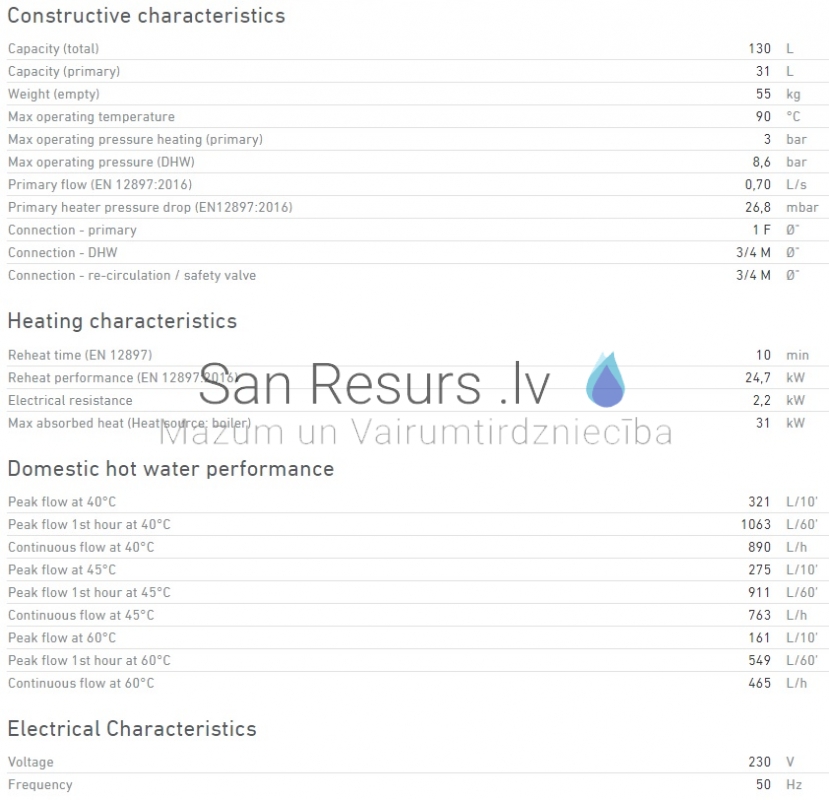Select the Capacity (total) row label

click(53, 49)
